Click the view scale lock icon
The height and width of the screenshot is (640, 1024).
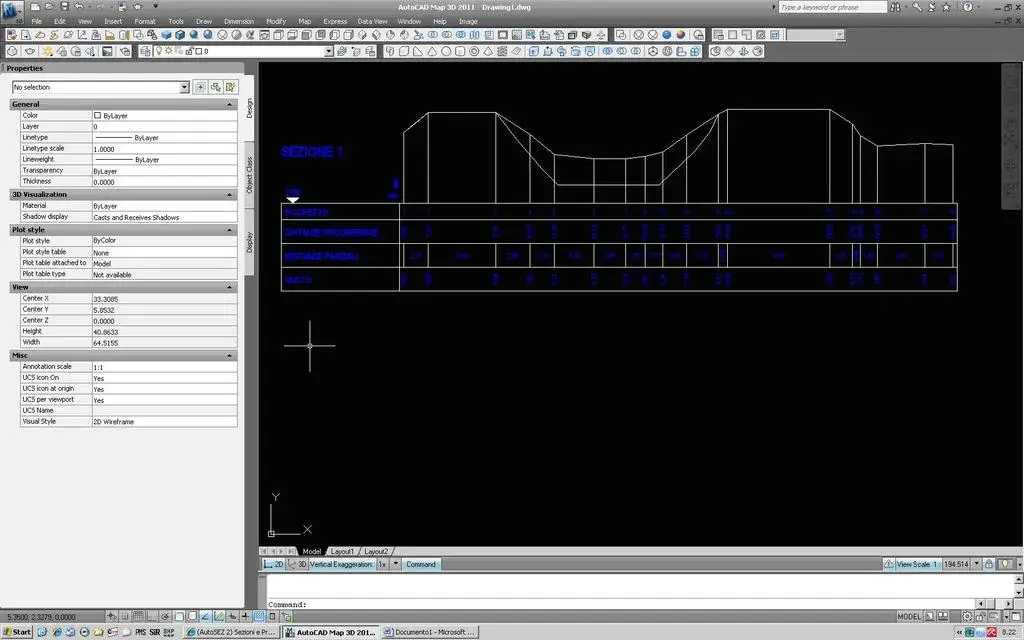(989, 564)
